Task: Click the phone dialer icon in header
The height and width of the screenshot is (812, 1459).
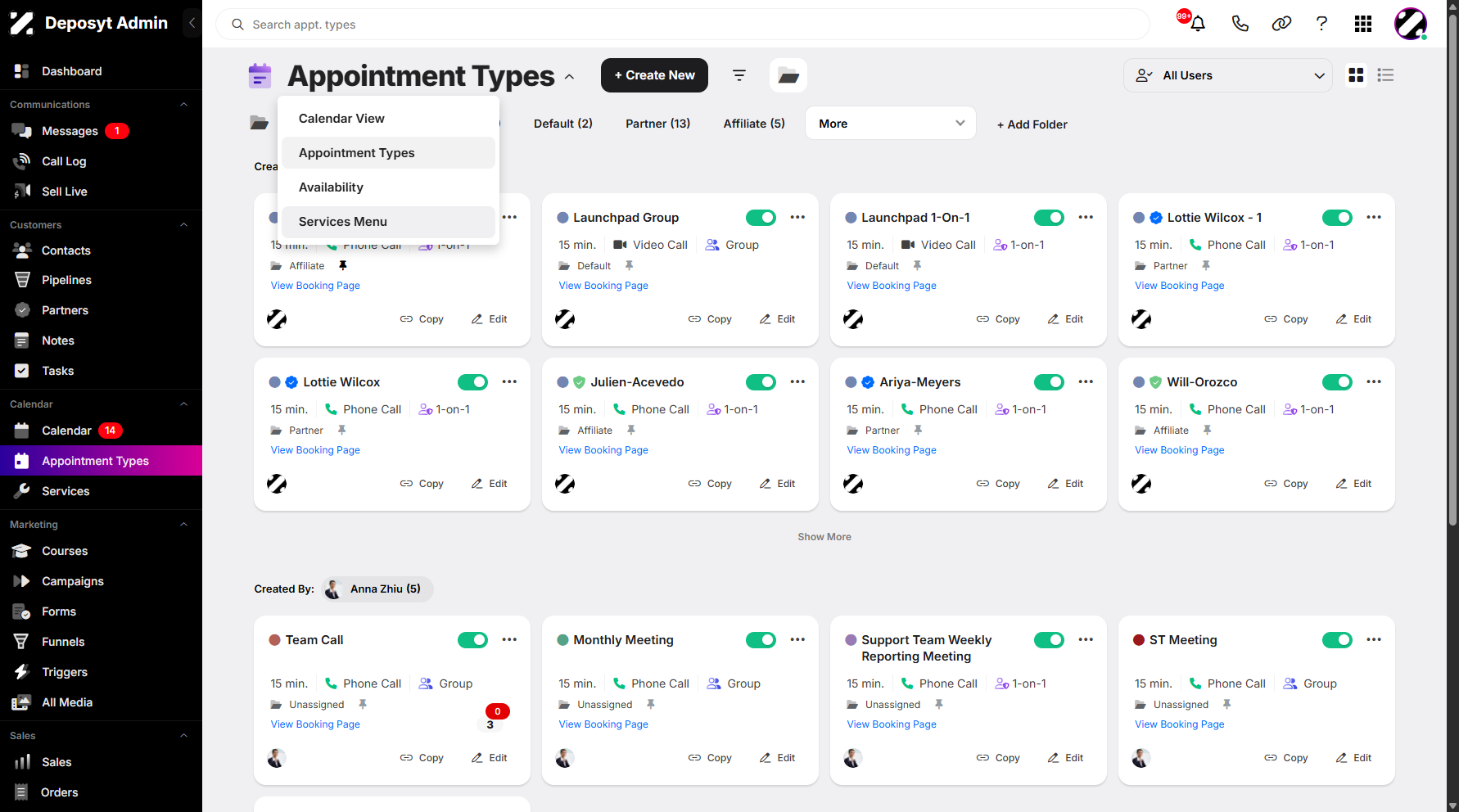Action: tap(1240, 24)
